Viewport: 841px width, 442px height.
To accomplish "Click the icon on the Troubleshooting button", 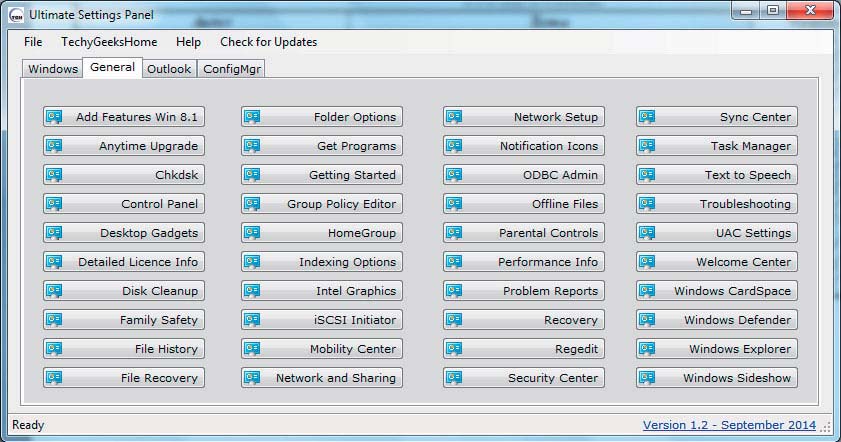I will click(x=647, y=203).
